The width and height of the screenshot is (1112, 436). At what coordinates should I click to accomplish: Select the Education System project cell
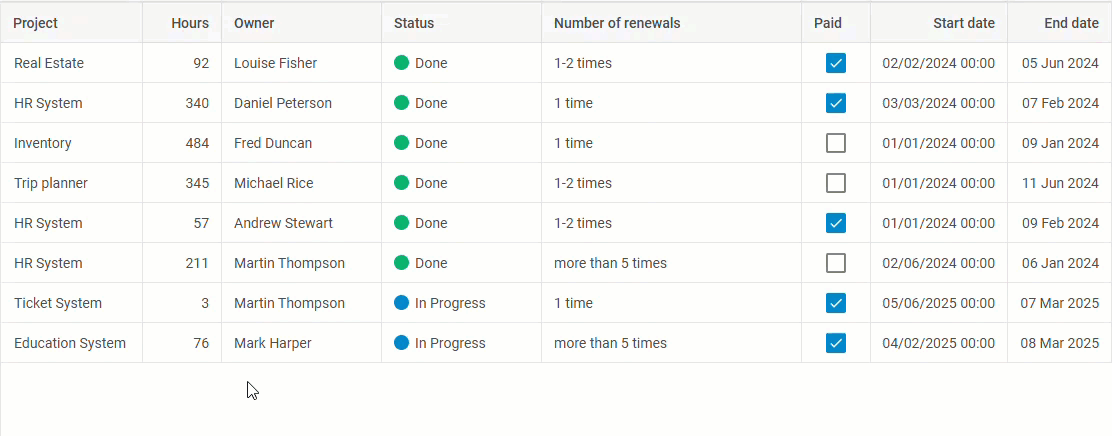pos(70,343)
